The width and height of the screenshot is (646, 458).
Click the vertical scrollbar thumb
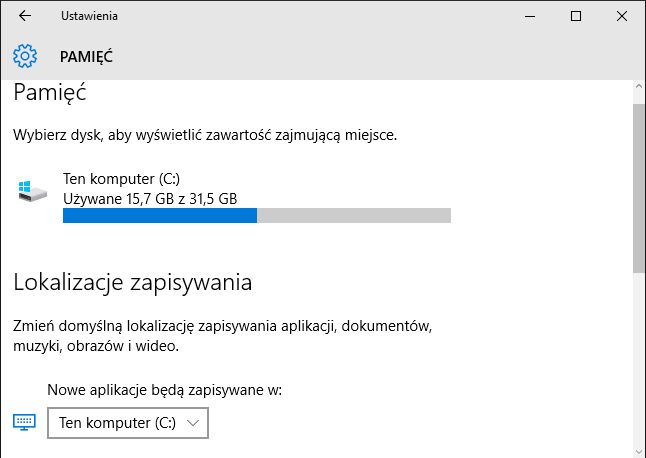pos(639,188)
